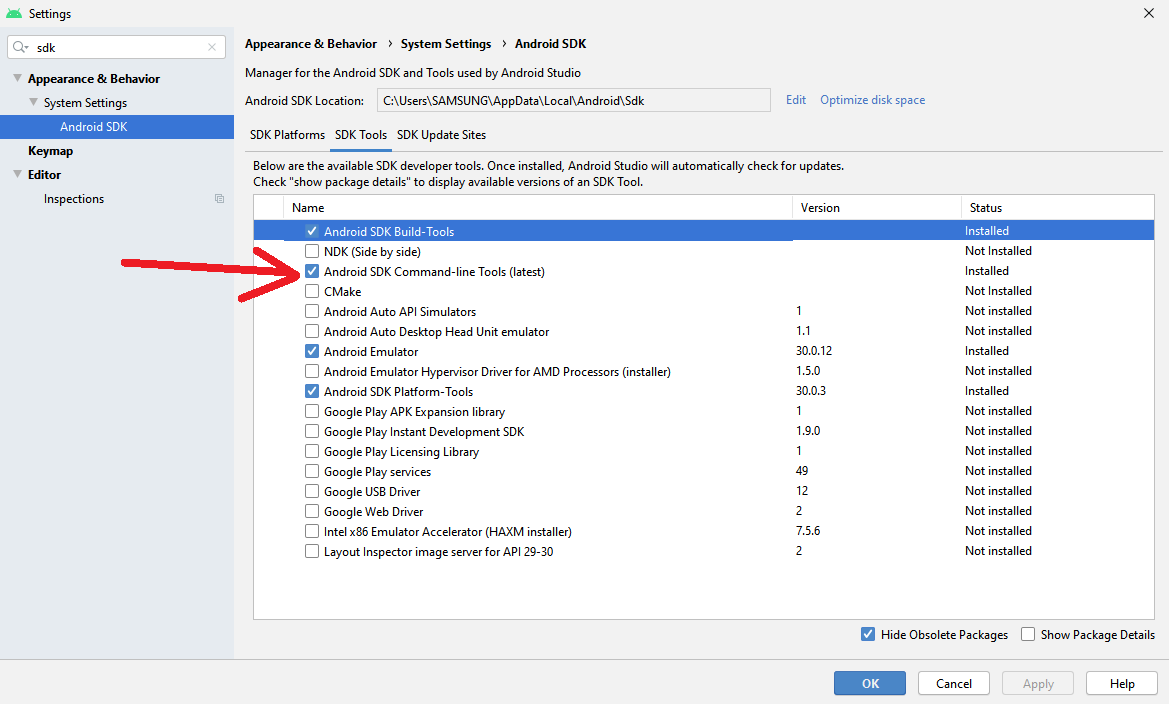The height and width of the screenshot is (704, 1169).
Task: Sort by the Version column header
Action: pos(877,208)
